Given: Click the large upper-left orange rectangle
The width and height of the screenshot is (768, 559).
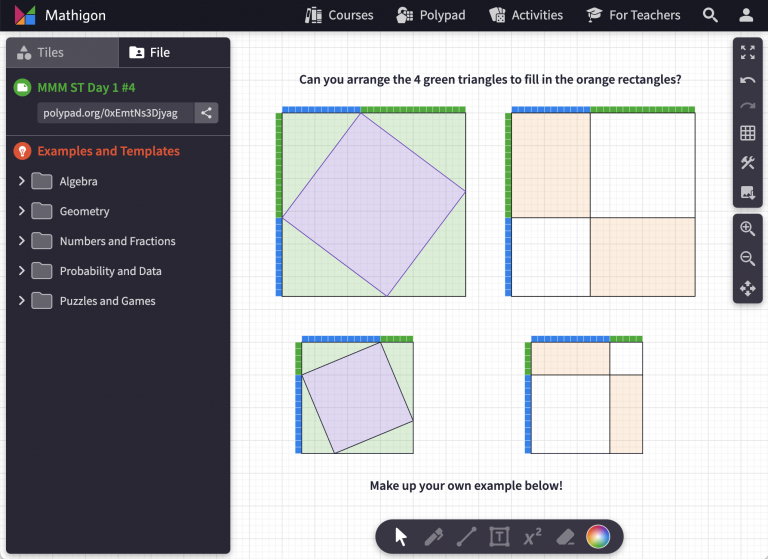Looking at the screenshot, I should coord(551,166).
